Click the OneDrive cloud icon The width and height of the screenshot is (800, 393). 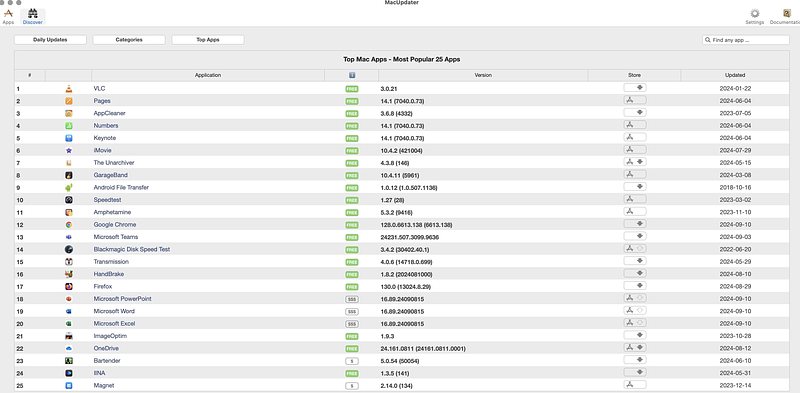(69, 349)
